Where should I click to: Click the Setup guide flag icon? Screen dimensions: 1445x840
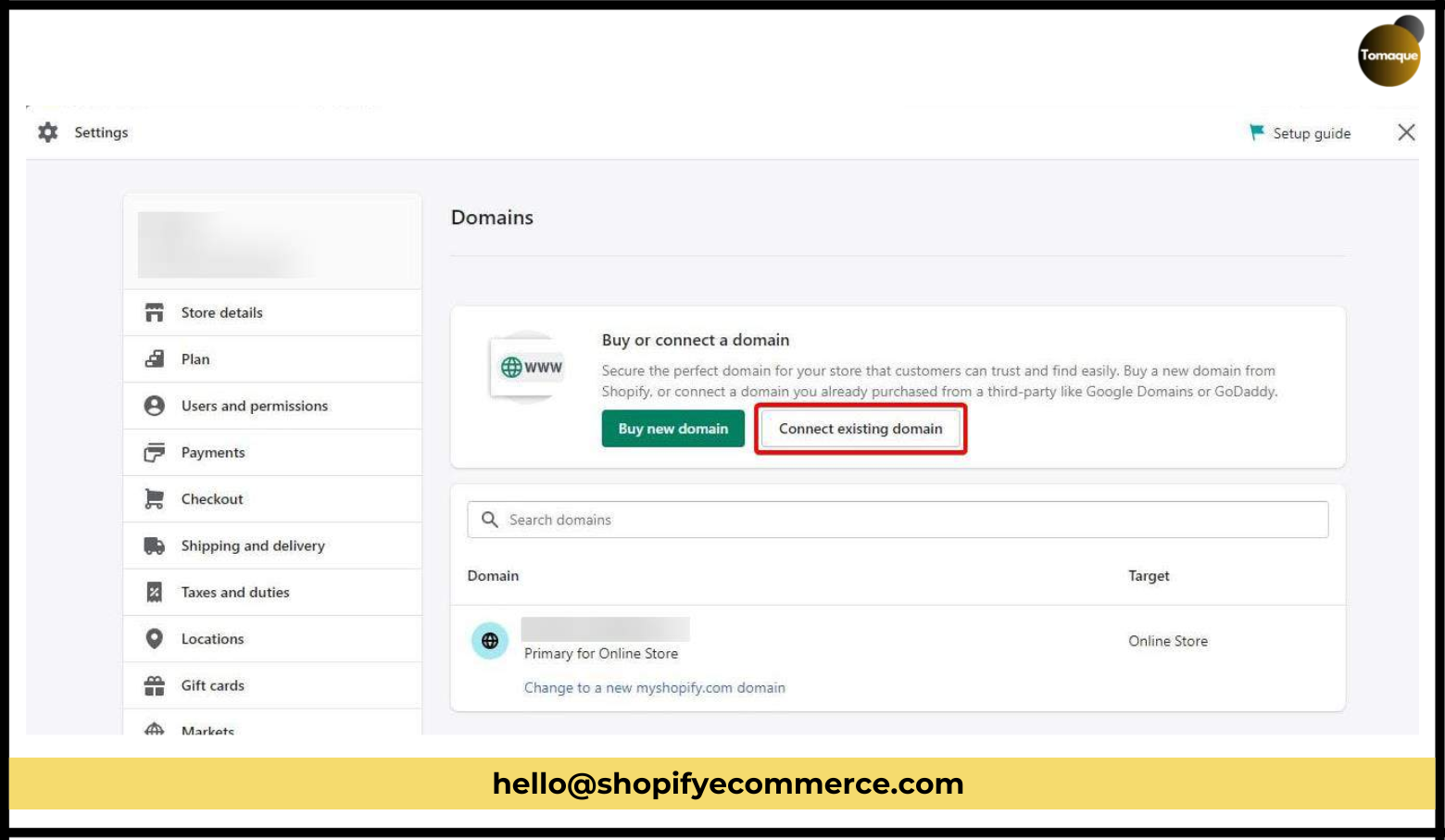click(x=1257, y=132)
